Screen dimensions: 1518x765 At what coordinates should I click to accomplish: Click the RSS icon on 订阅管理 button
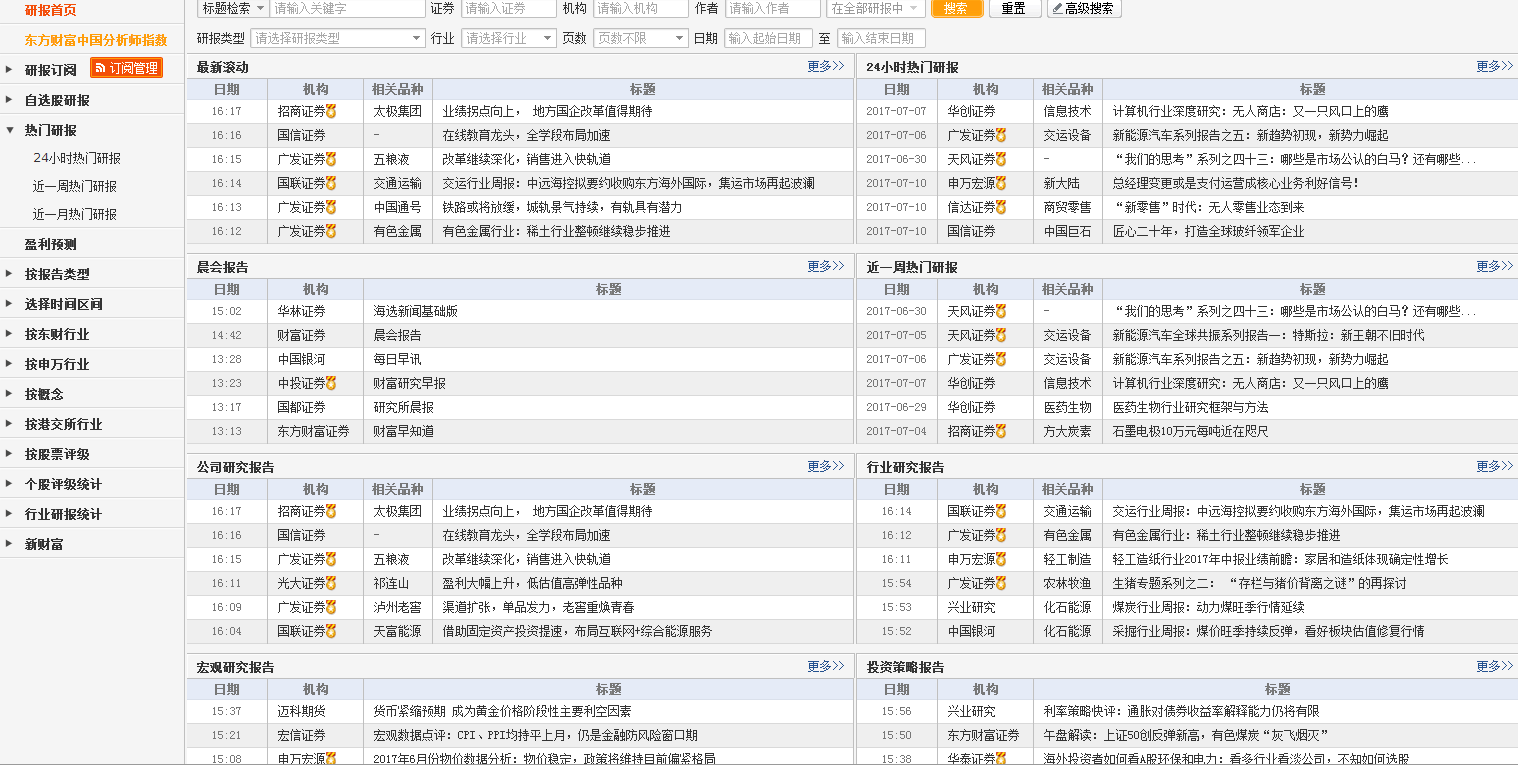click(x=101, y=68)
